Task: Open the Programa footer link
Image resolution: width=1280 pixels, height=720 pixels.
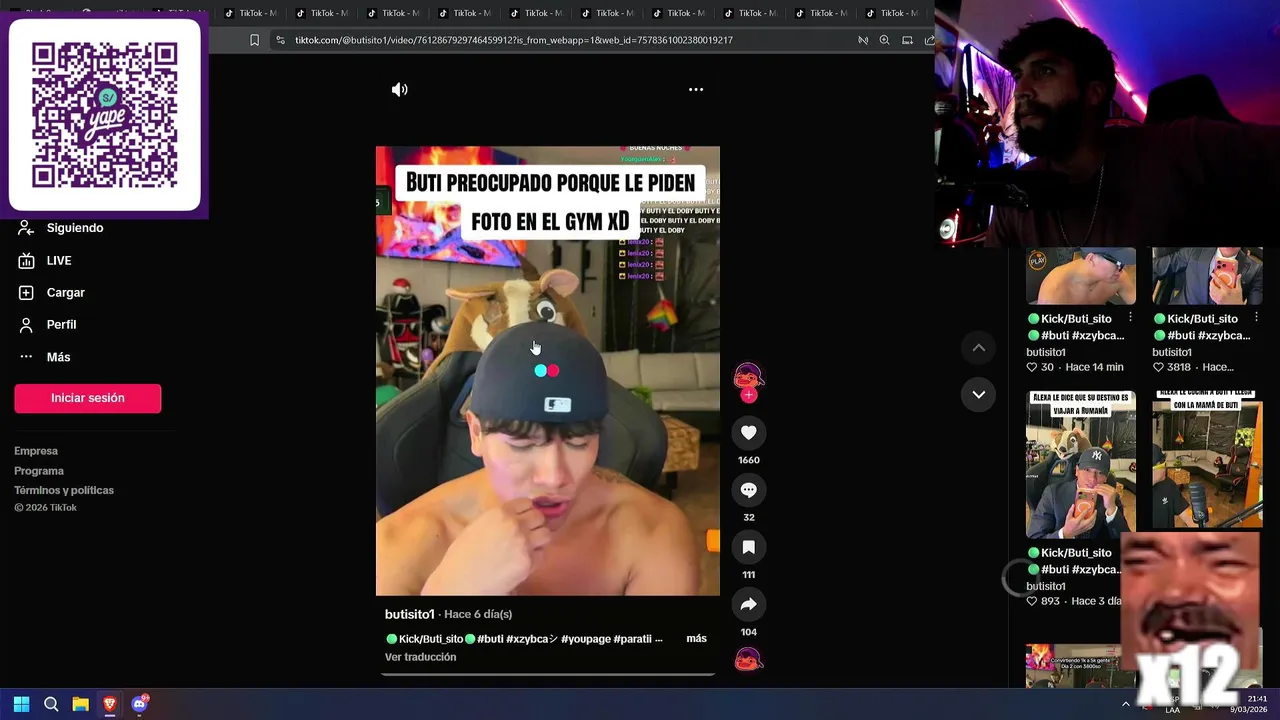Action: (39, 471)
